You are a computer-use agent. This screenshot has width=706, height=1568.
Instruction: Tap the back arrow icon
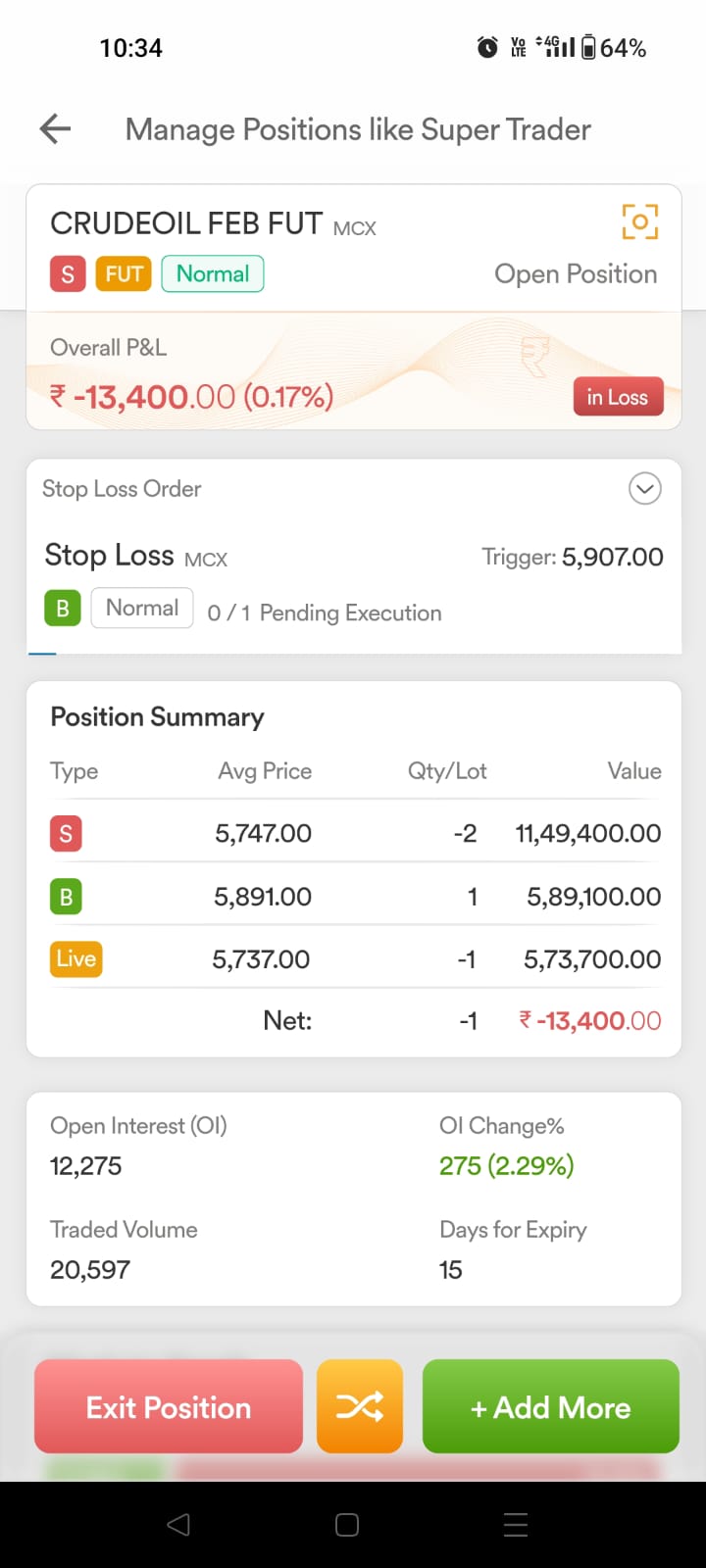[x=56, y=128]
